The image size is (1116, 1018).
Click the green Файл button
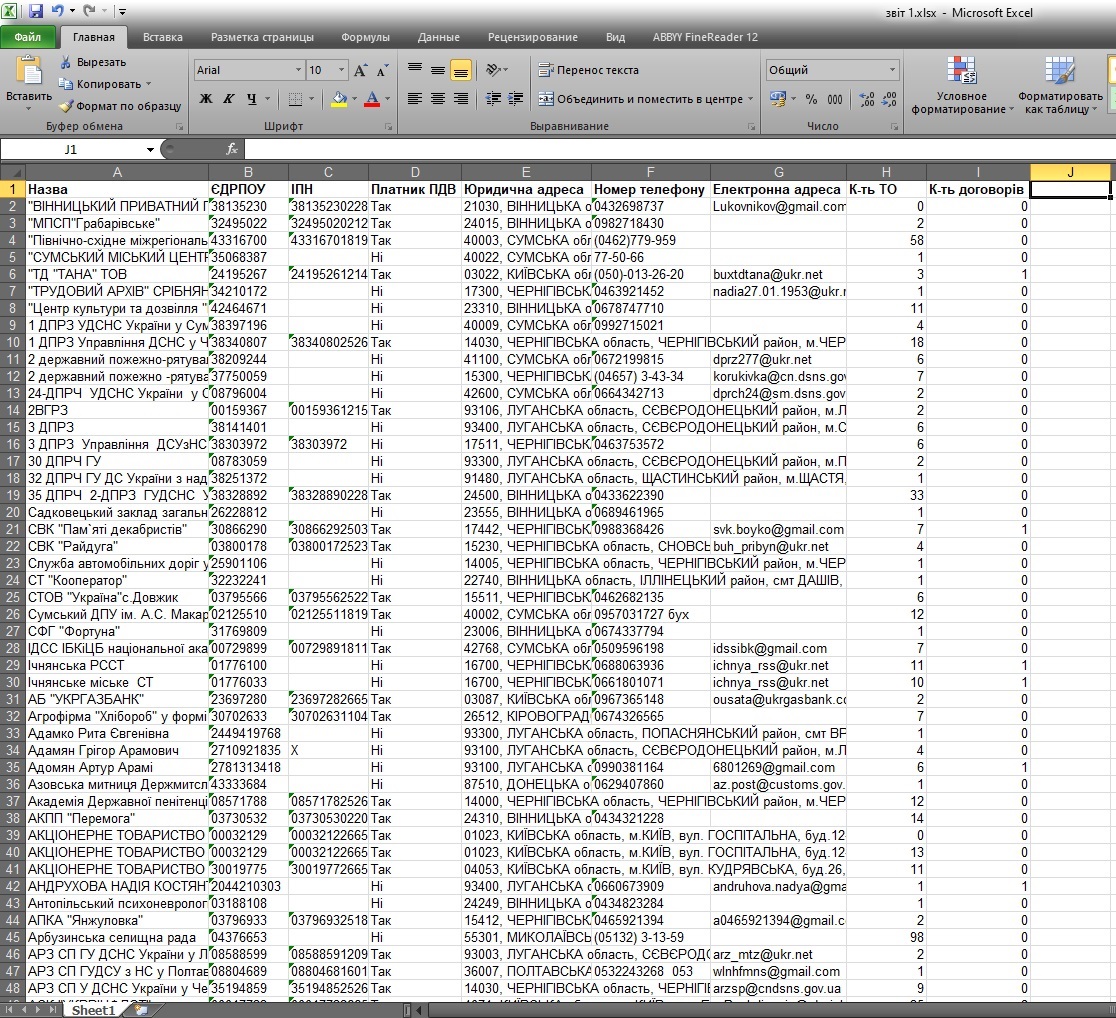click(28, 37)
